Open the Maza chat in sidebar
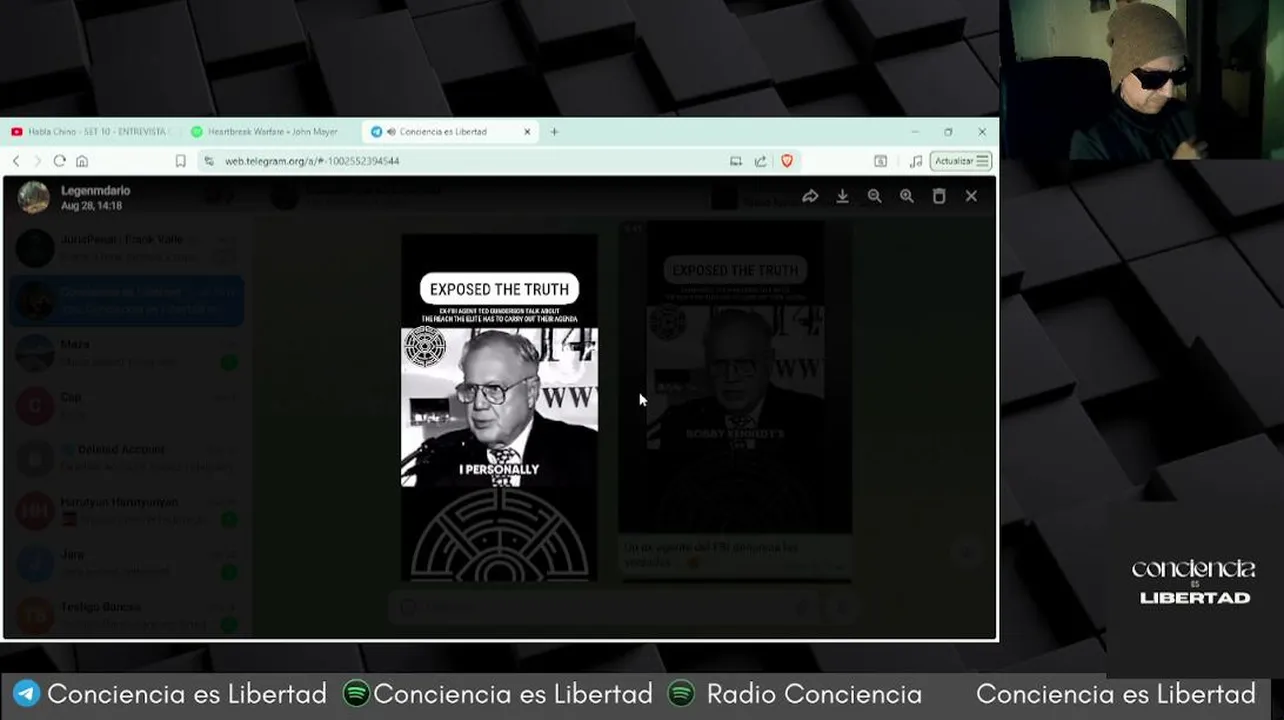 (x=127, y=353)
